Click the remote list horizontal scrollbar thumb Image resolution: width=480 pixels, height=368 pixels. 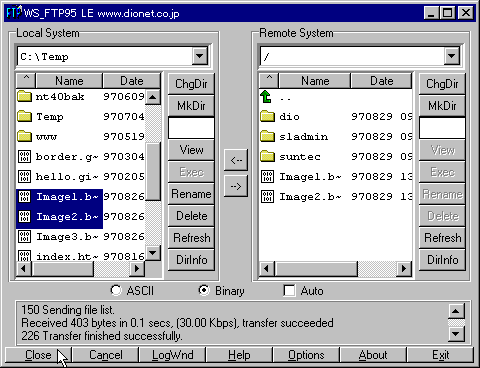(316, 269)
